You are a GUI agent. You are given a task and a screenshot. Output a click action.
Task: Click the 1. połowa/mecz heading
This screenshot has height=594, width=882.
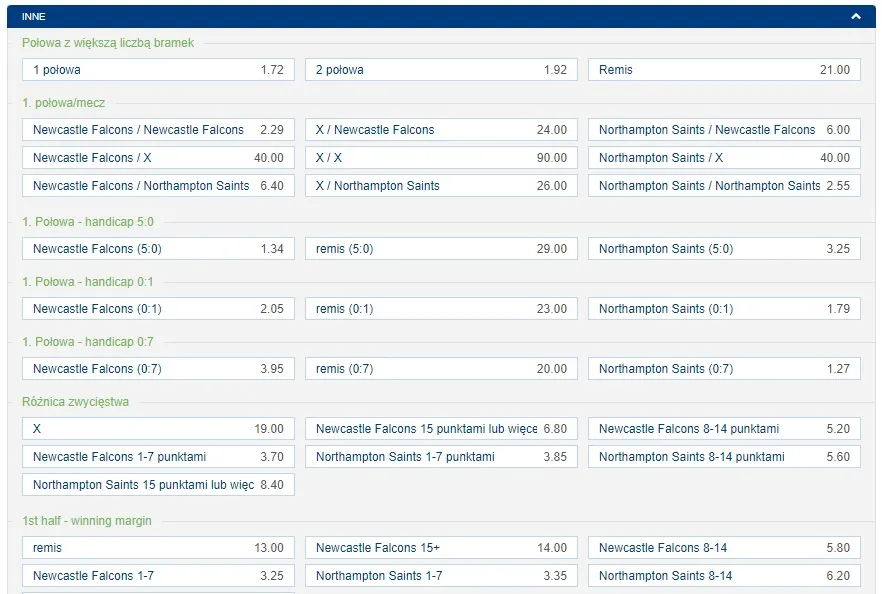(64, 103)
